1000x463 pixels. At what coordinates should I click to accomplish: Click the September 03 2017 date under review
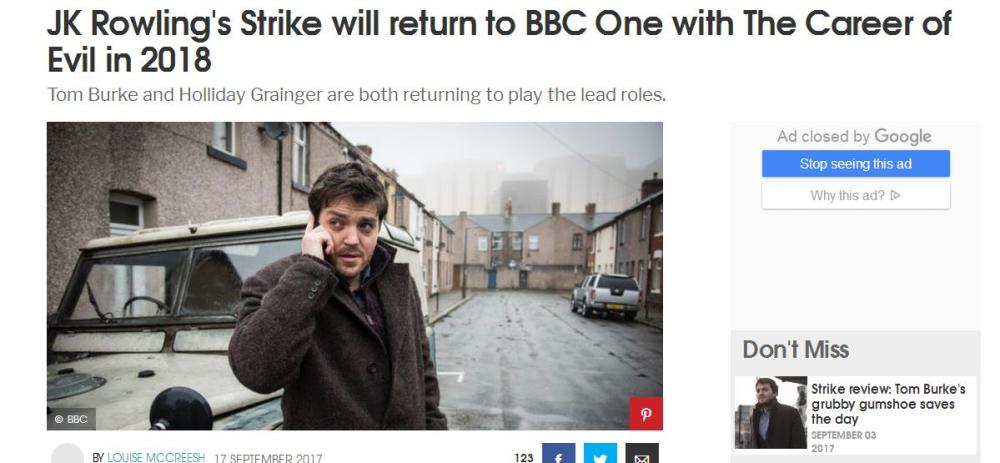click(843, 441)
